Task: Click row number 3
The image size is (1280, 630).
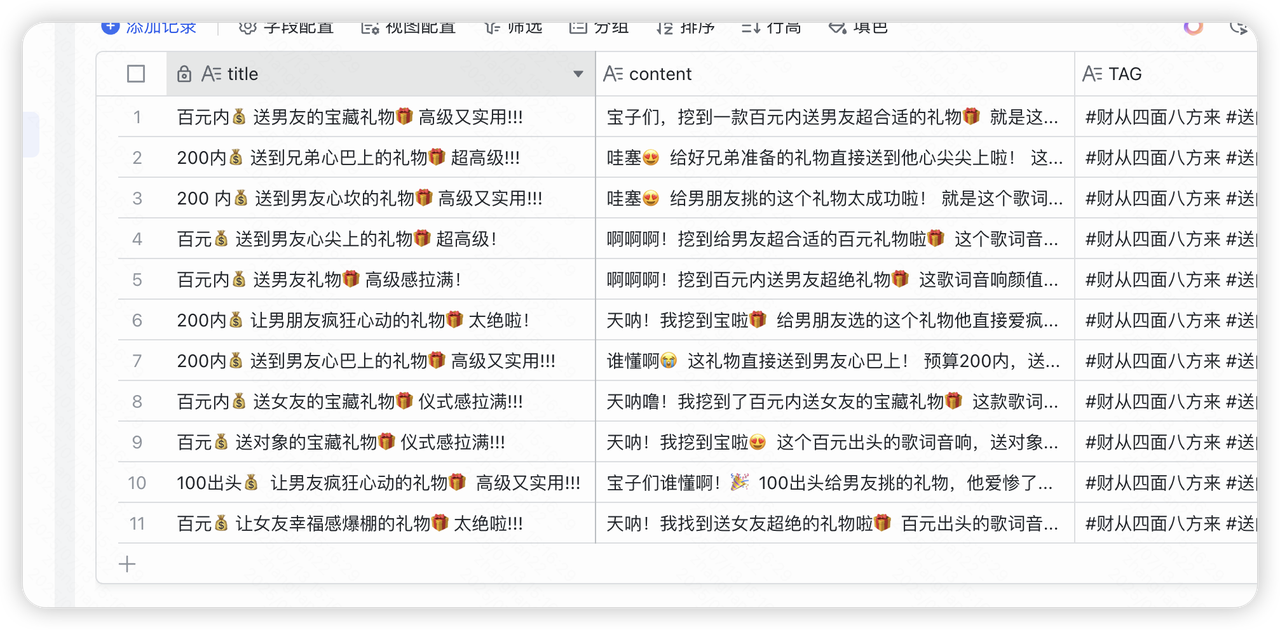Action: coord(137,198)
